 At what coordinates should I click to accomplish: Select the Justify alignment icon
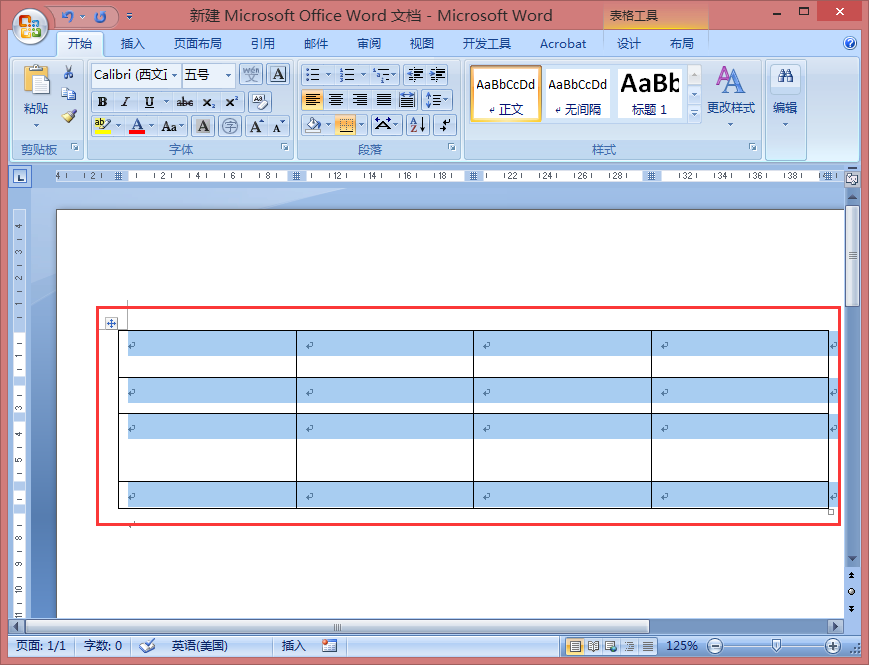coord(384,100)
